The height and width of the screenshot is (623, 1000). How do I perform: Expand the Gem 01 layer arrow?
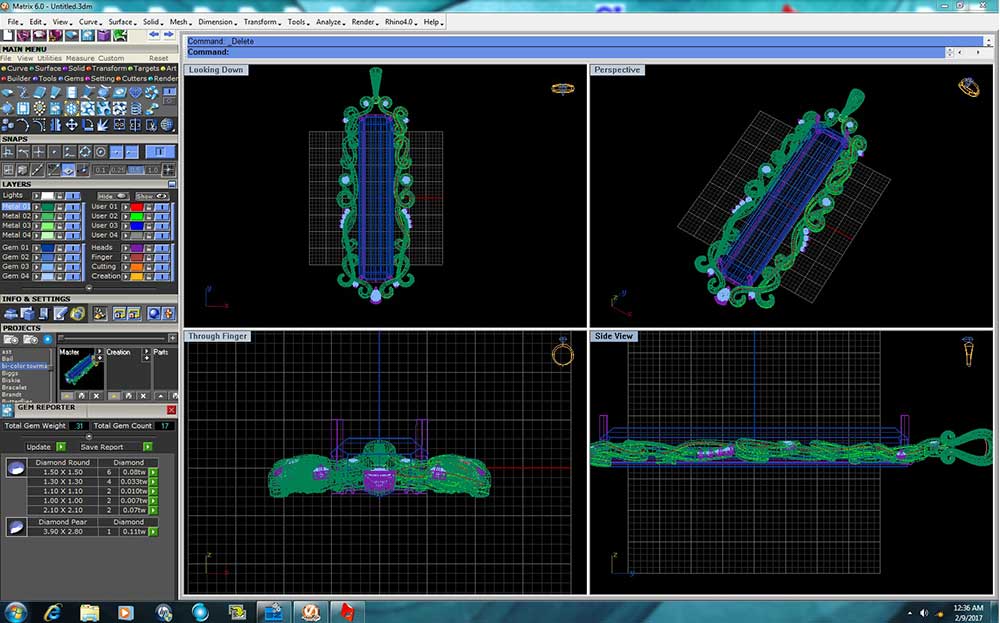pos(36,248)
